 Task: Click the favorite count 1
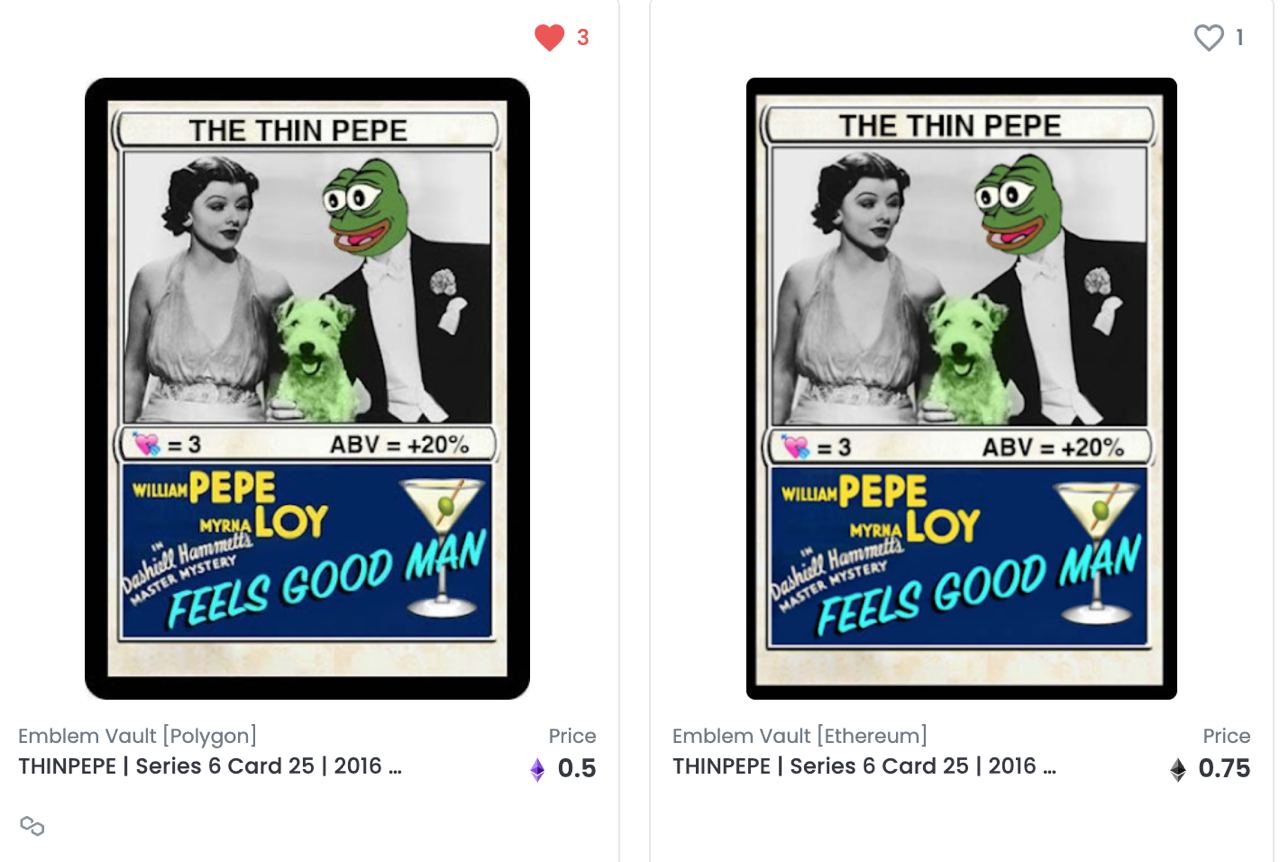click(x=1240, y=38)
